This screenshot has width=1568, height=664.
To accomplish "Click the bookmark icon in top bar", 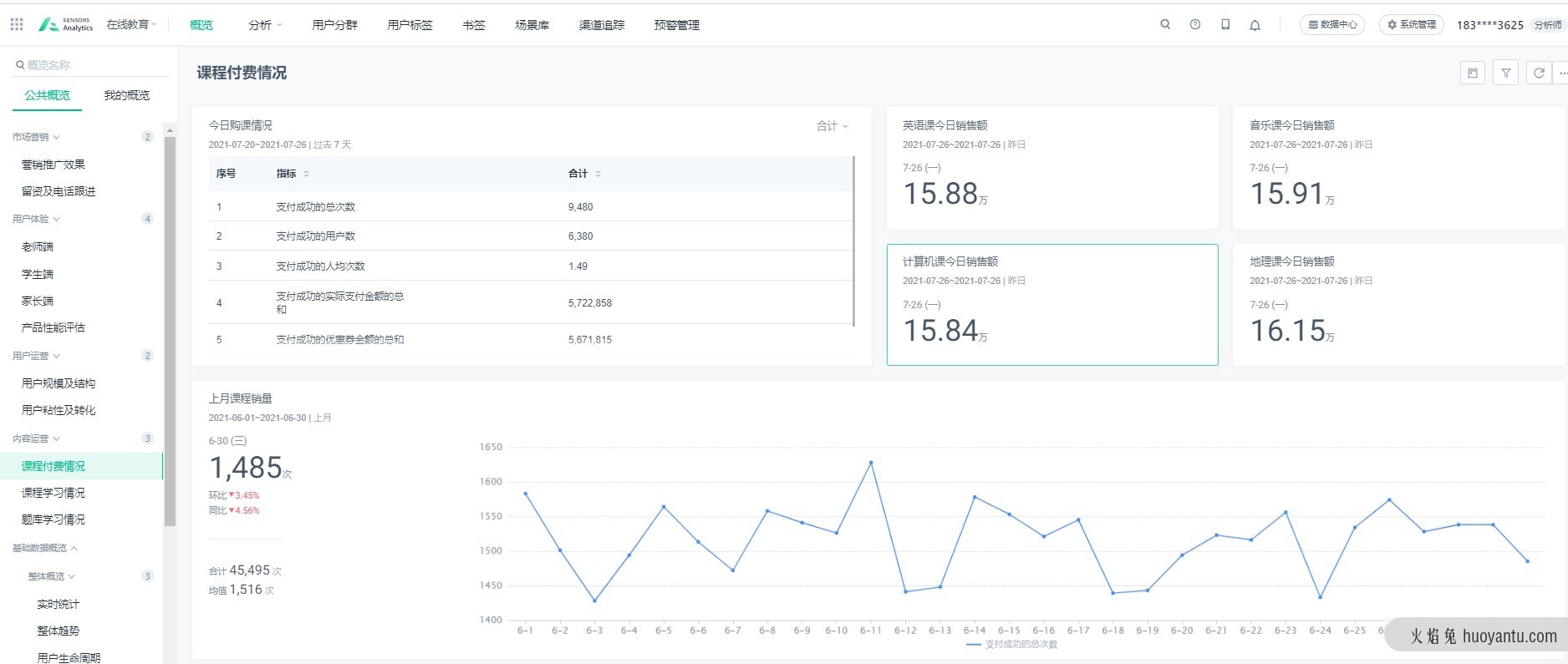I will coord(1225,24).
